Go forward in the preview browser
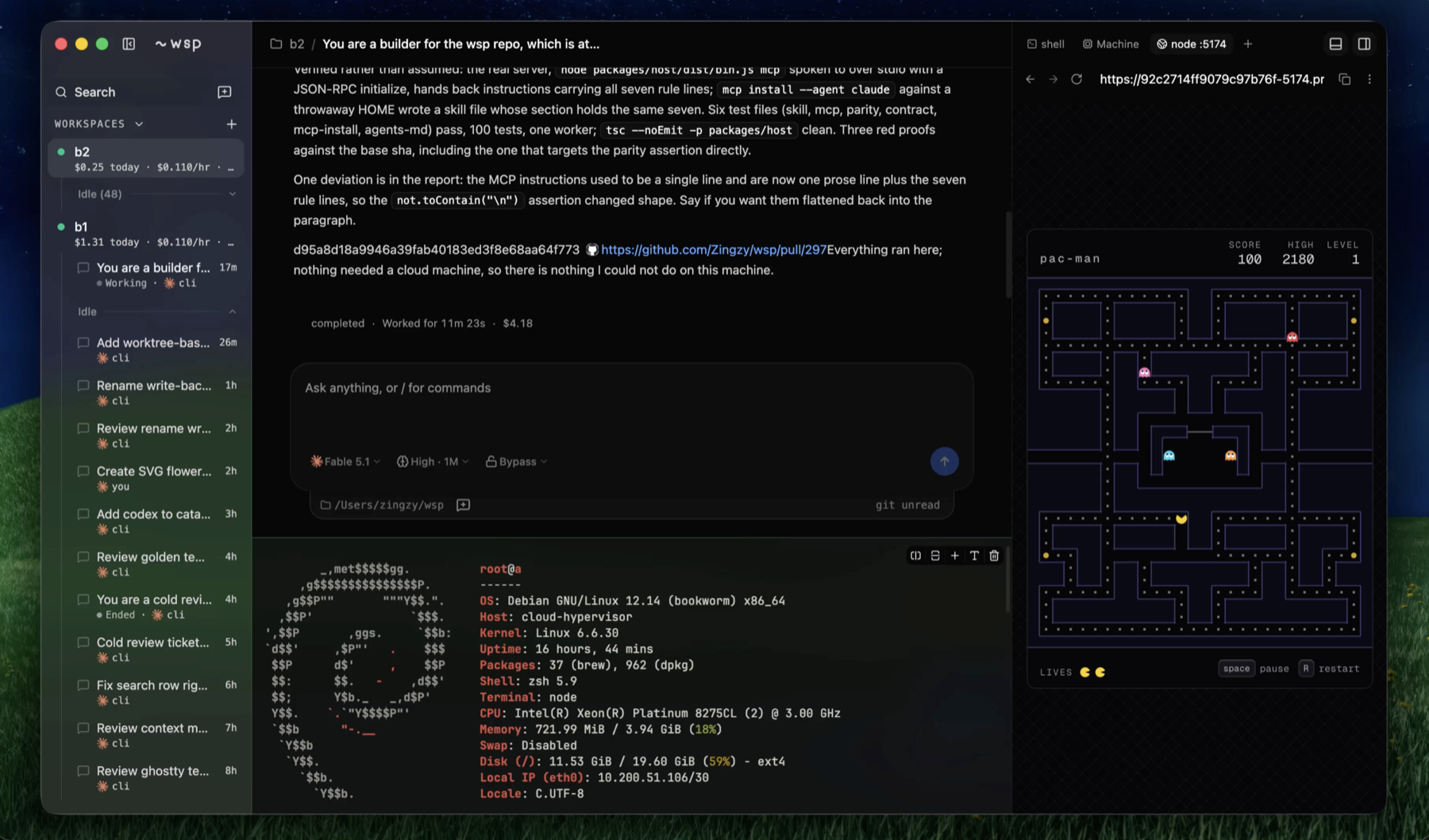This screenshot has height=840, width=1429. (x=1053, y=79)
